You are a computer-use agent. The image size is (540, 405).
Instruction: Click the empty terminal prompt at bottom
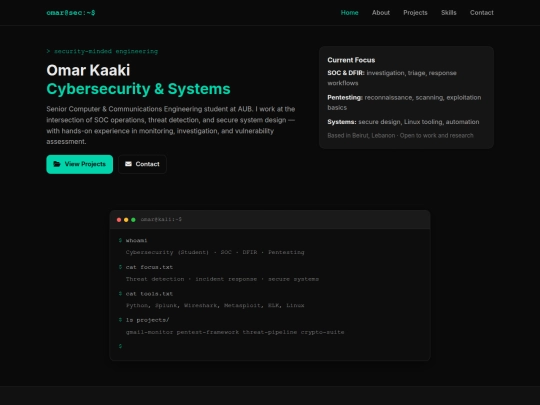pos(120,346)
